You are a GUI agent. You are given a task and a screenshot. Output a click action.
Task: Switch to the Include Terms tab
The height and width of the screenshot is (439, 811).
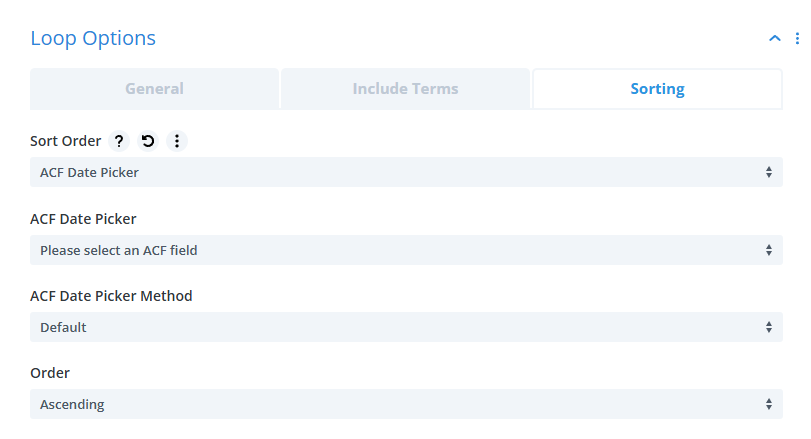click(x=405, y=89)
